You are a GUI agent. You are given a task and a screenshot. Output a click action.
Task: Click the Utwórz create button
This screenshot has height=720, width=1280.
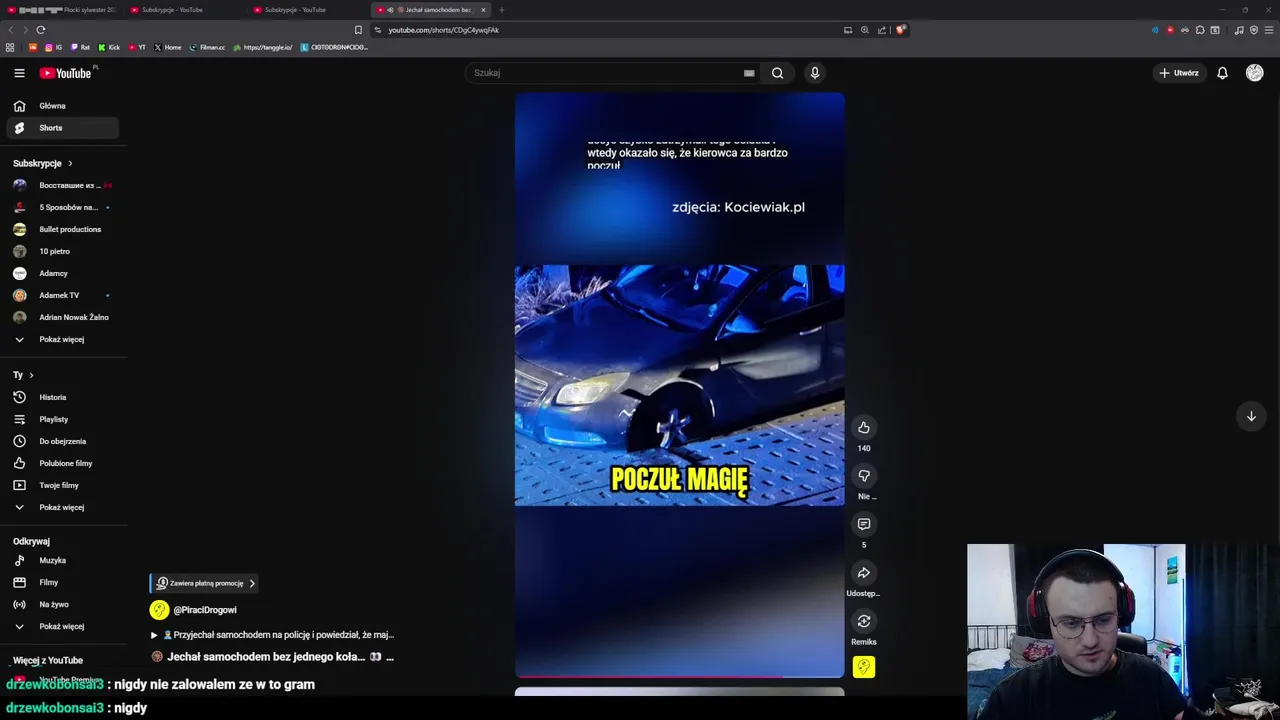point(1179,73)
